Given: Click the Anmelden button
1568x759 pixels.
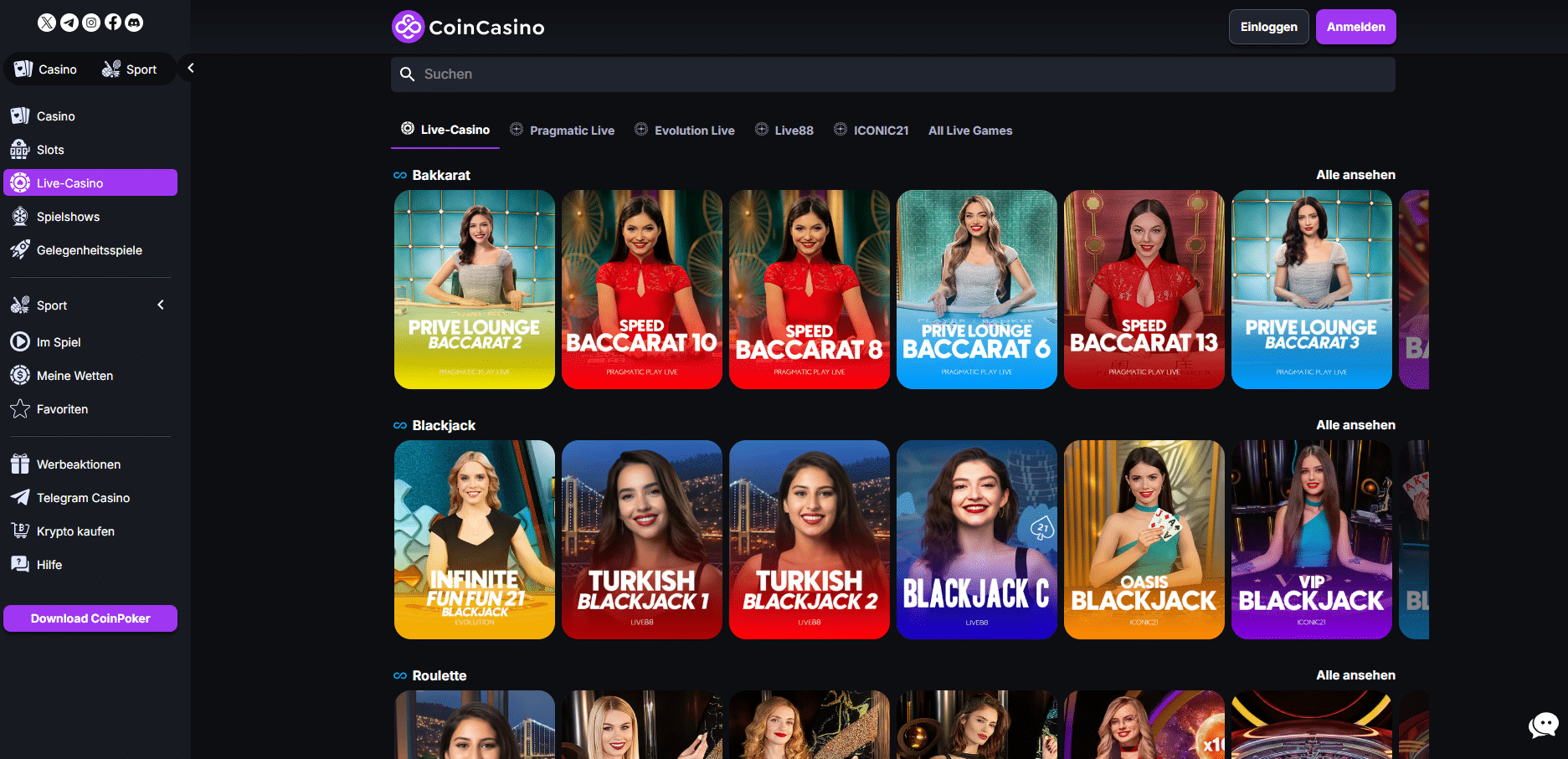Looking at the screenshot, I should coord(1355,27).
